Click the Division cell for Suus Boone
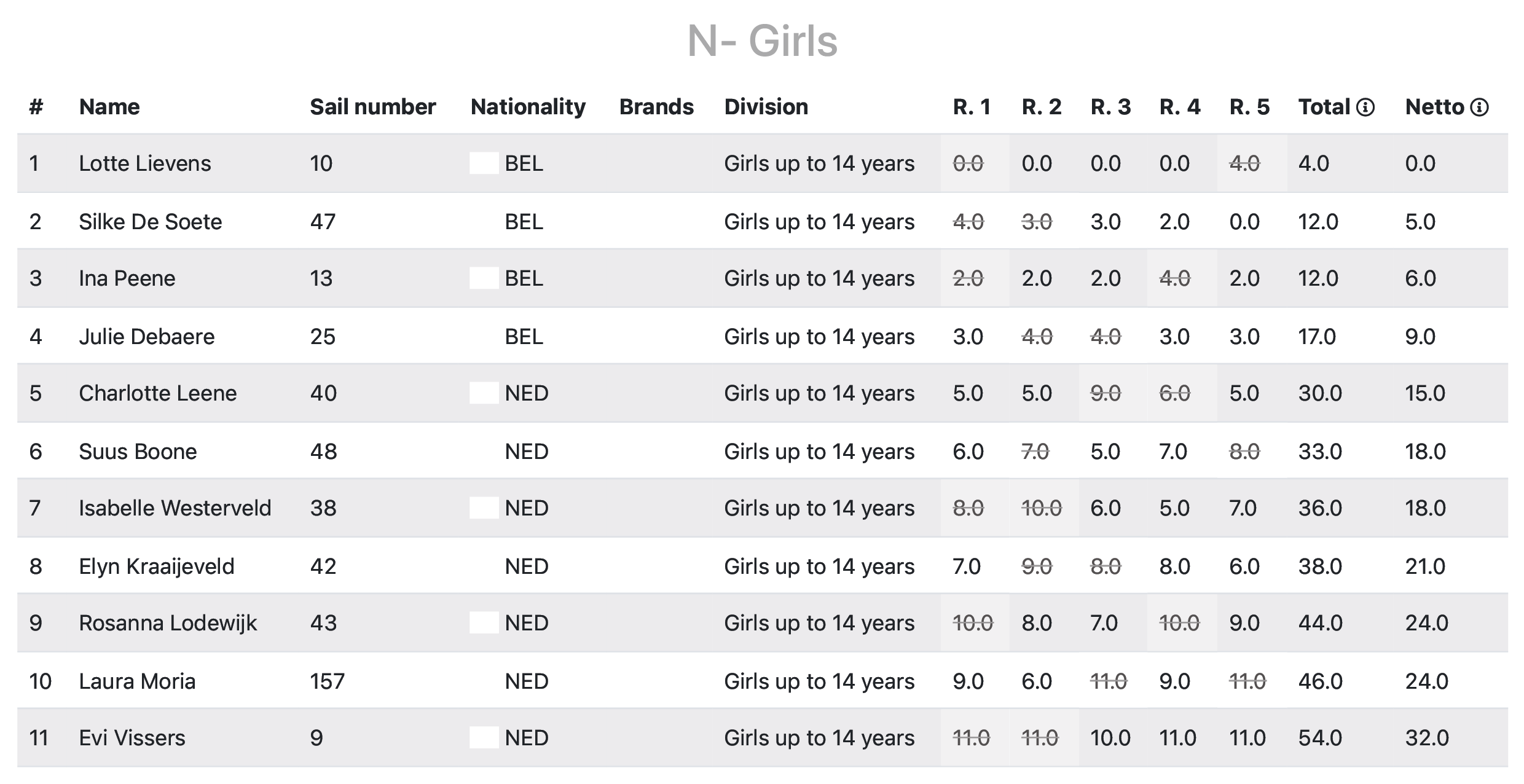The height and width of the screenshot is (784, 1524). pos(820,452)
